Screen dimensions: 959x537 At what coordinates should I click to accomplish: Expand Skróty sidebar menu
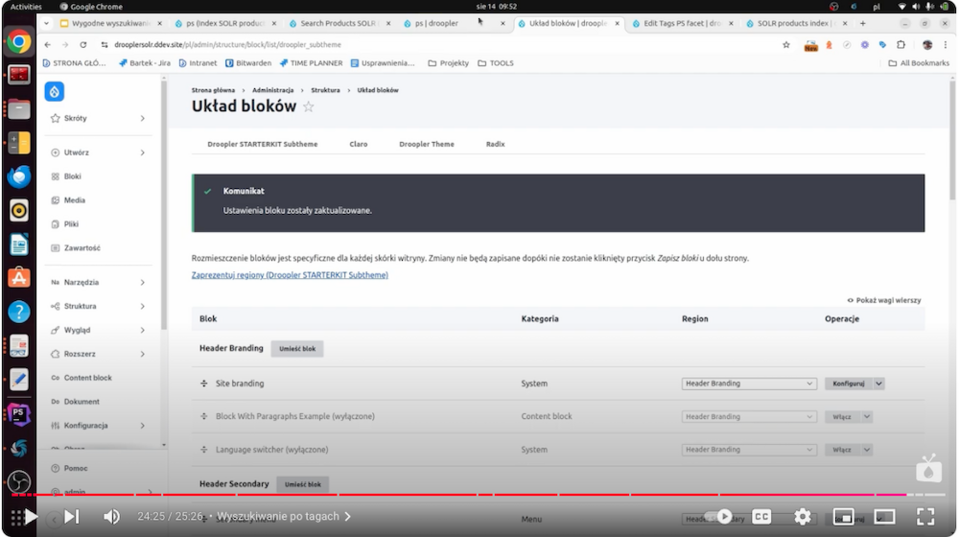coord(143,118)
